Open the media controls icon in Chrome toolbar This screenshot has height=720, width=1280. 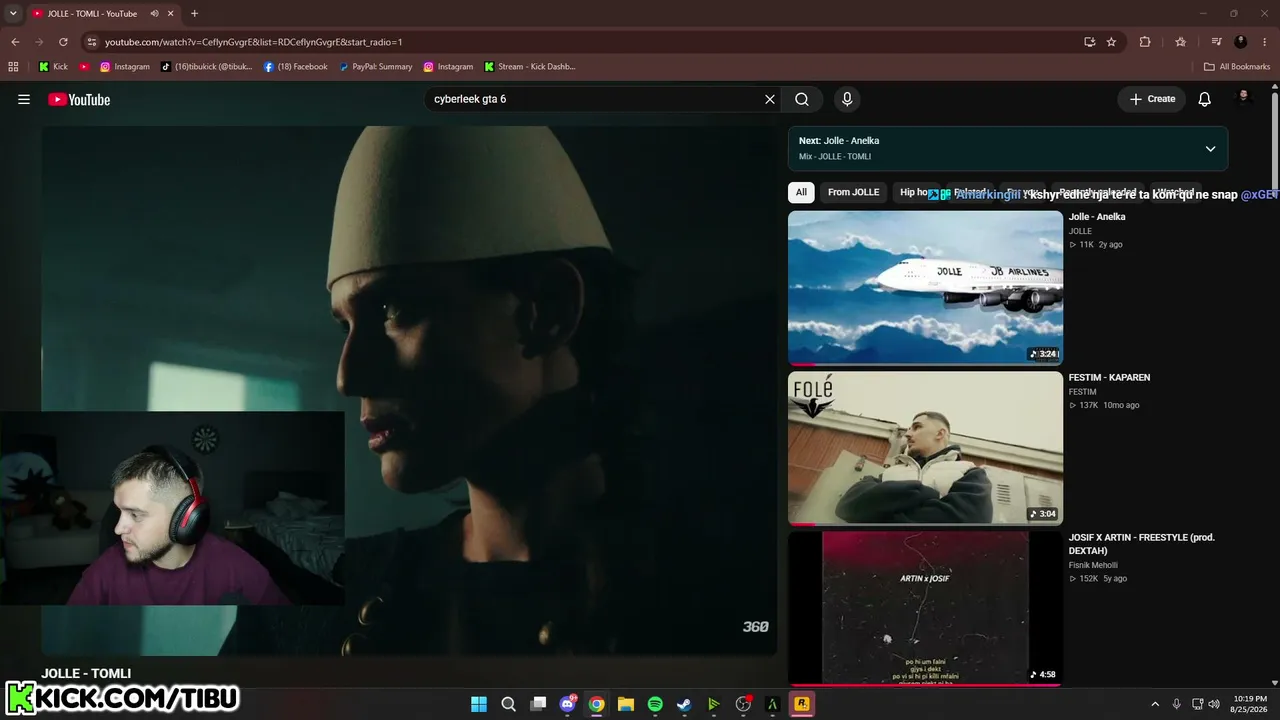pyautogui.click(x=1216, y=42)
